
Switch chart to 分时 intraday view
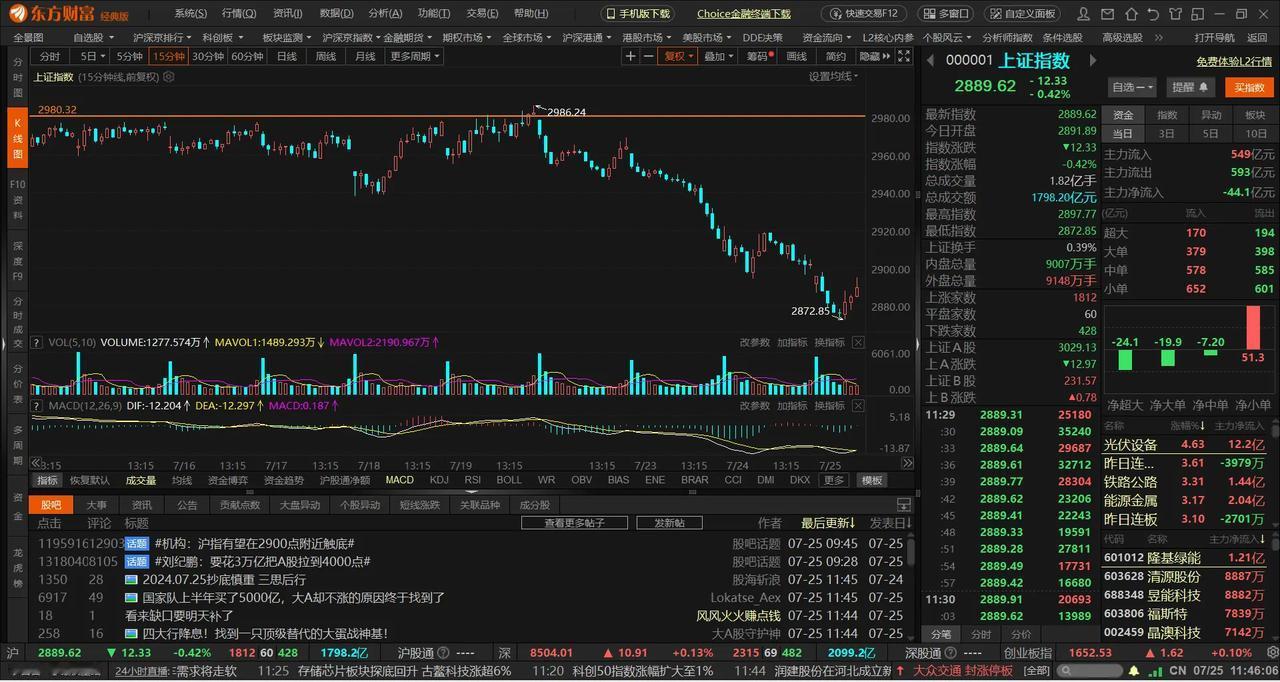[x=50, y=56]
